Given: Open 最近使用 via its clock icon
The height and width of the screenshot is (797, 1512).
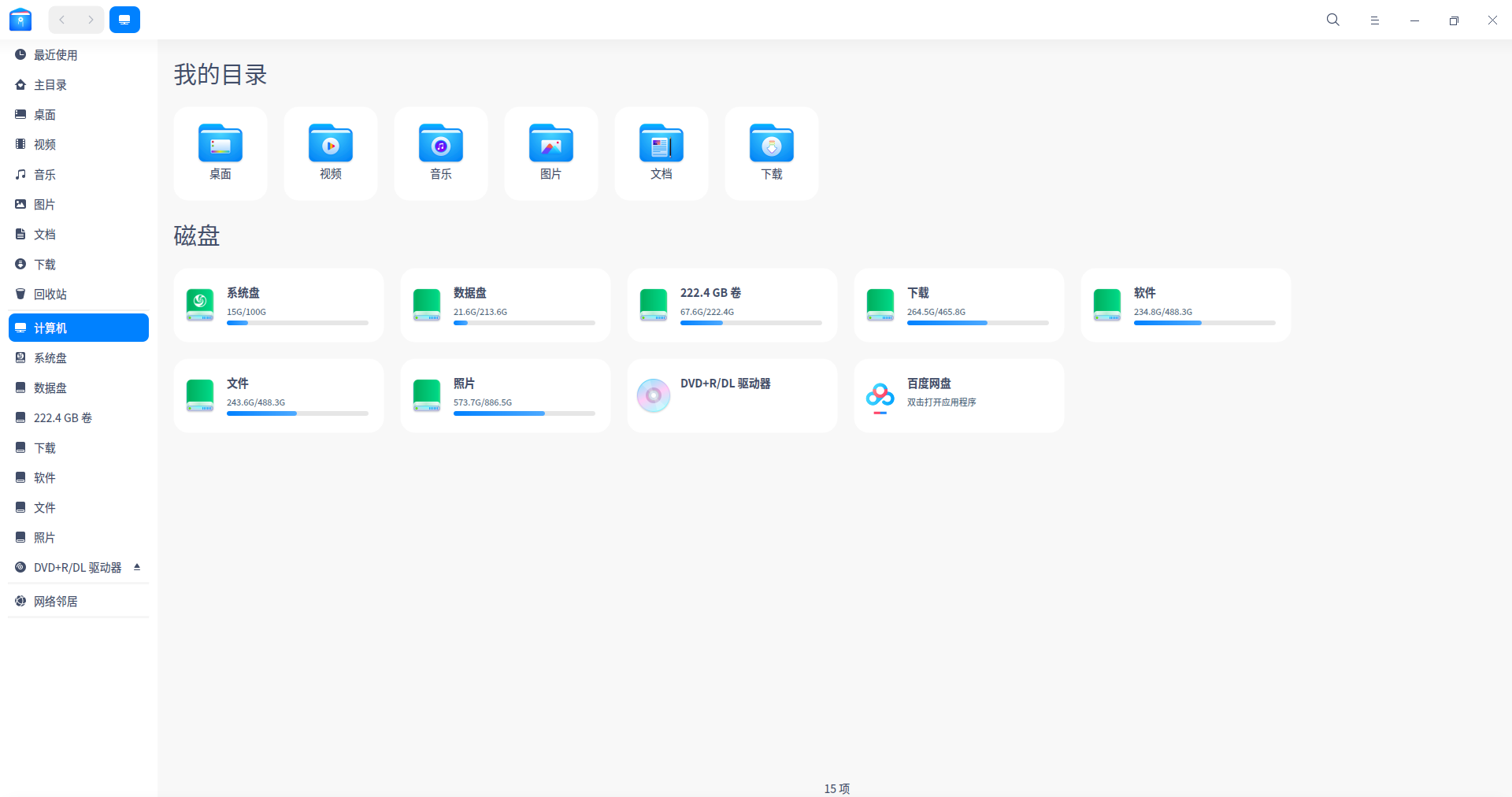Looking at the screenshot, I should coord(20,54).
